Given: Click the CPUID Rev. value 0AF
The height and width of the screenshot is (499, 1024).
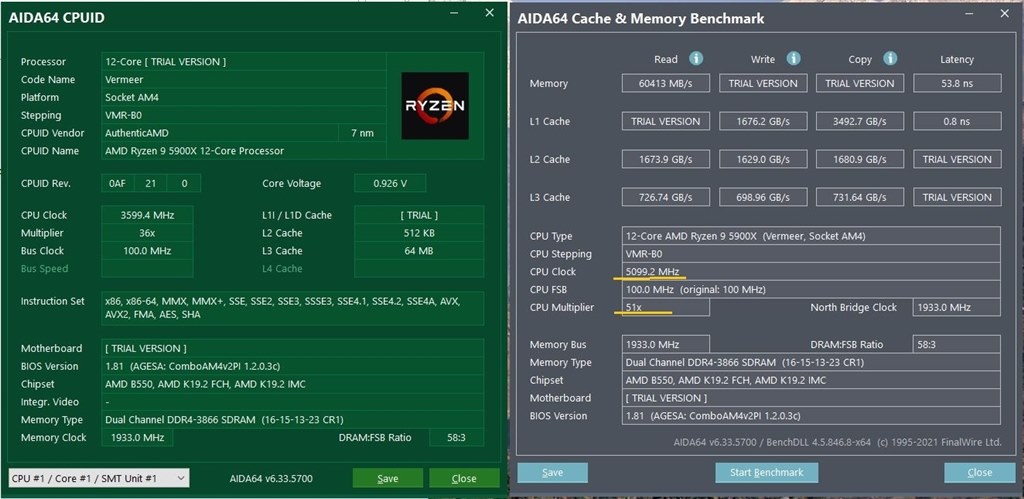Looking at the screenshot, I should pyautogui.click(x=118, y=184).
